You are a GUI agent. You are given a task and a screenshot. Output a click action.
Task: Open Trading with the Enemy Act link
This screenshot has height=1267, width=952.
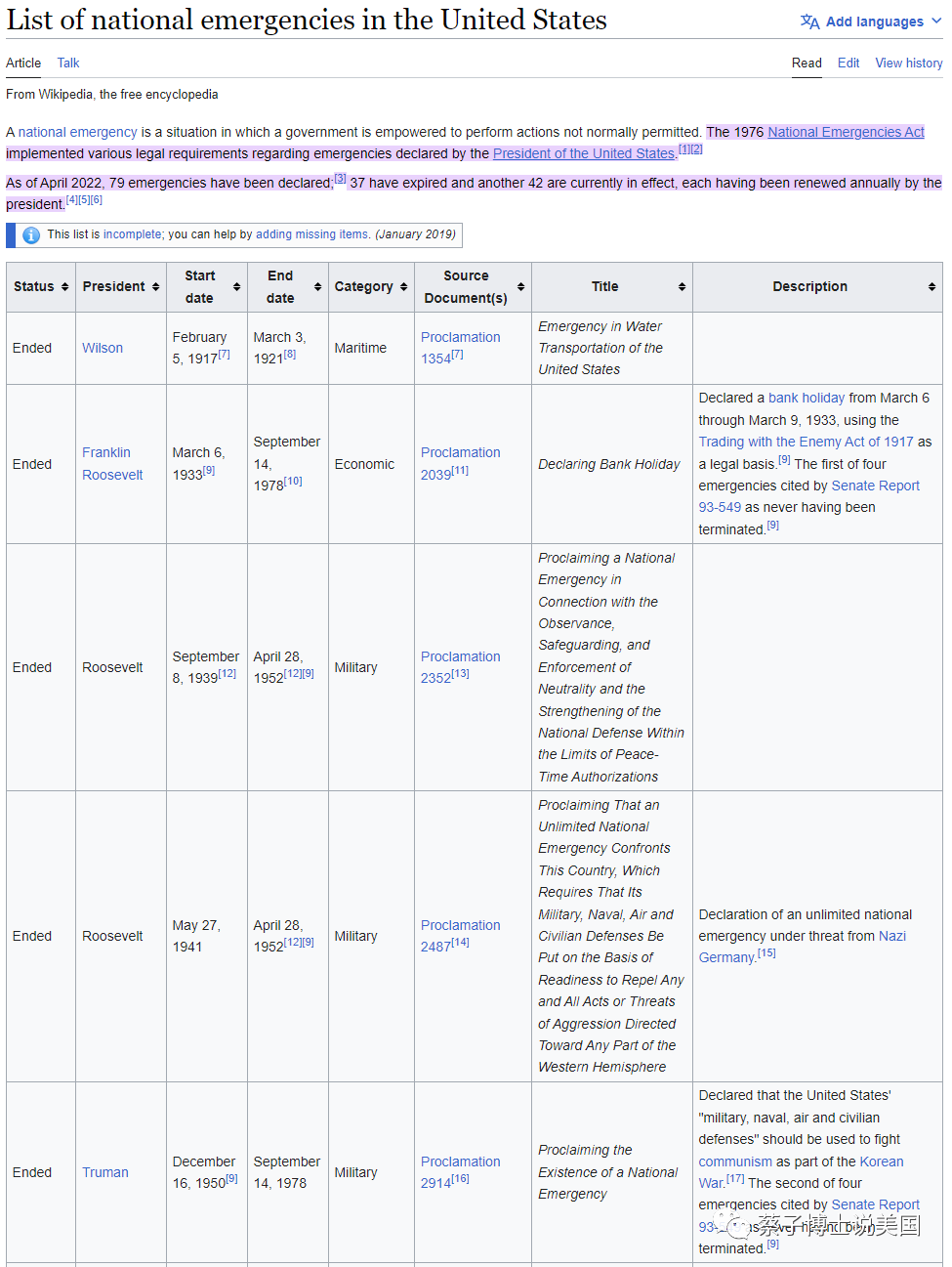pos(806,442)
